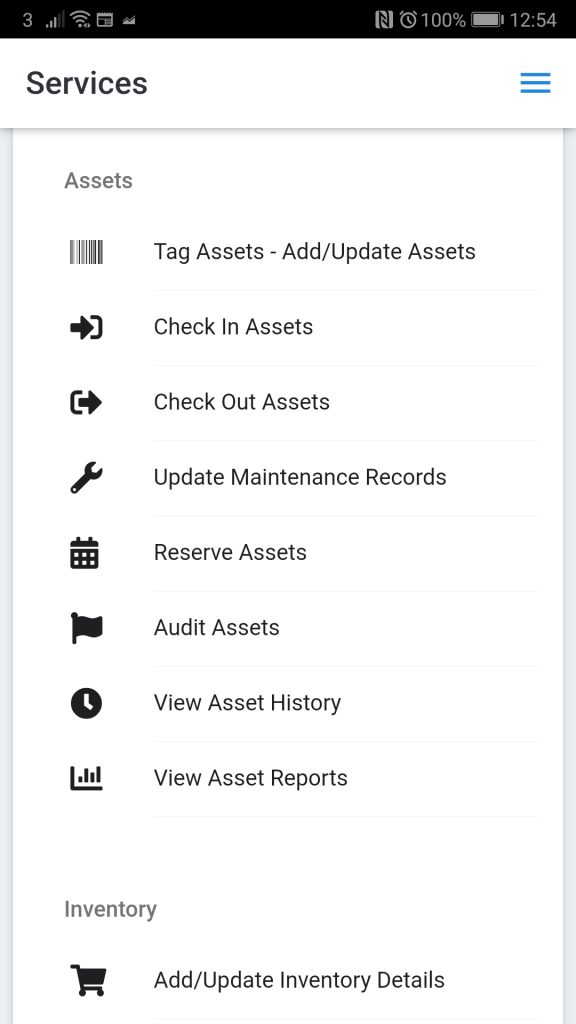Select Reserve Assets option
Screen dimensions: 576x1024
pos(230,552)
